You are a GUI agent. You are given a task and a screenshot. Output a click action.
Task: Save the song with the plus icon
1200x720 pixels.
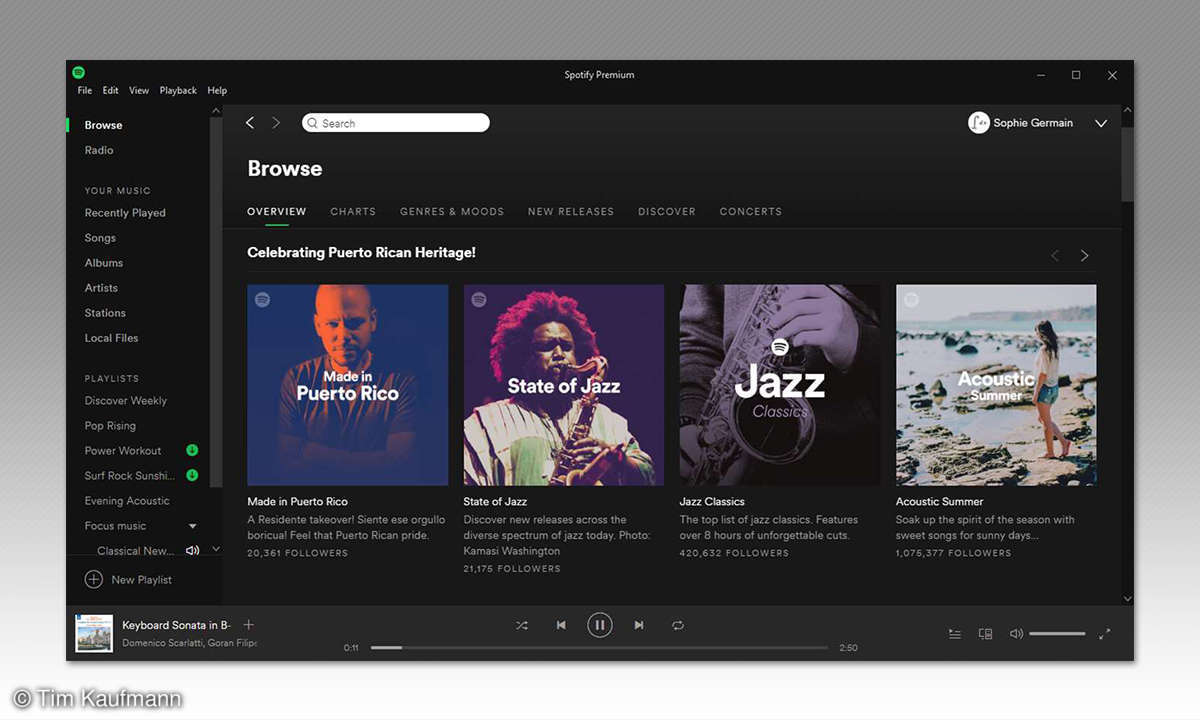(x=249, y=625)
